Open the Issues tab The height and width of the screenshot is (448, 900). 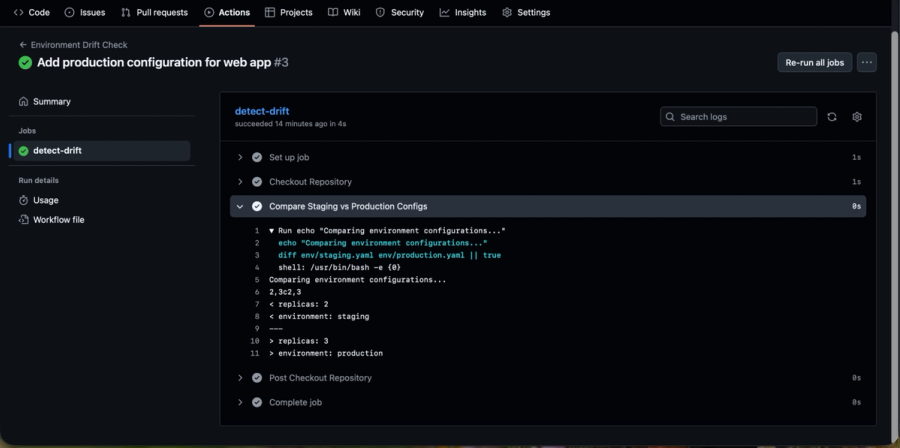[84, 12]
